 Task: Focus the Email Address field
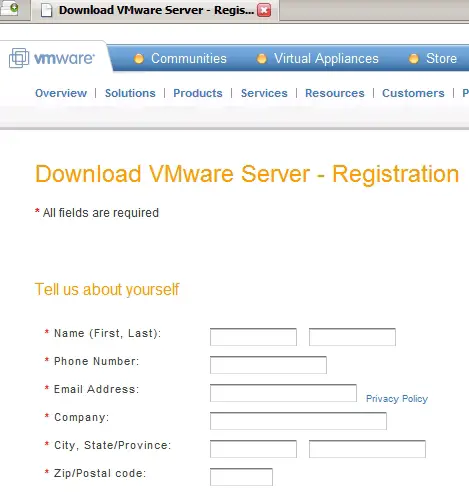[x=283, y=393]
